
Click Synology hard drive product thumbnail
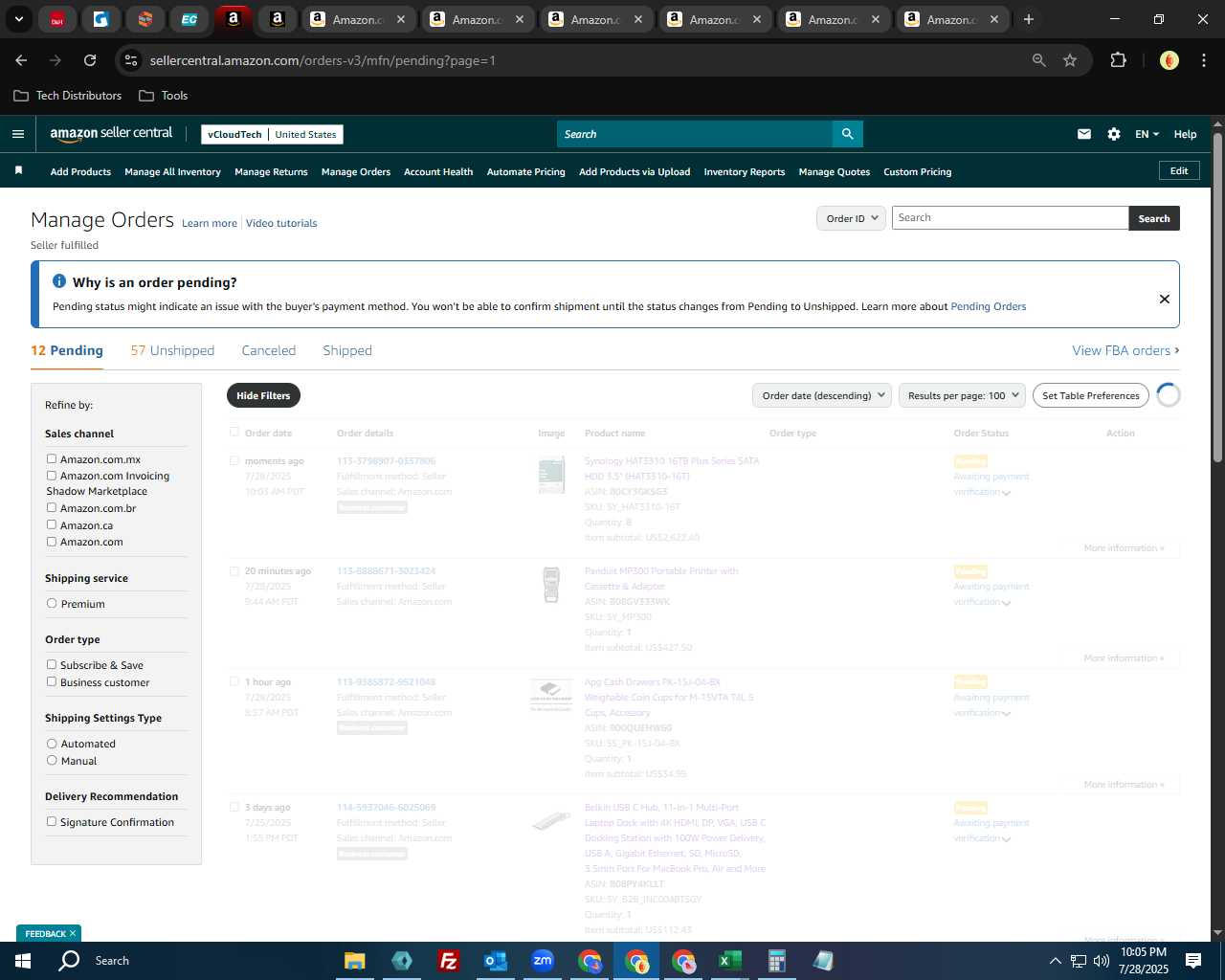(x=551, y=476)
